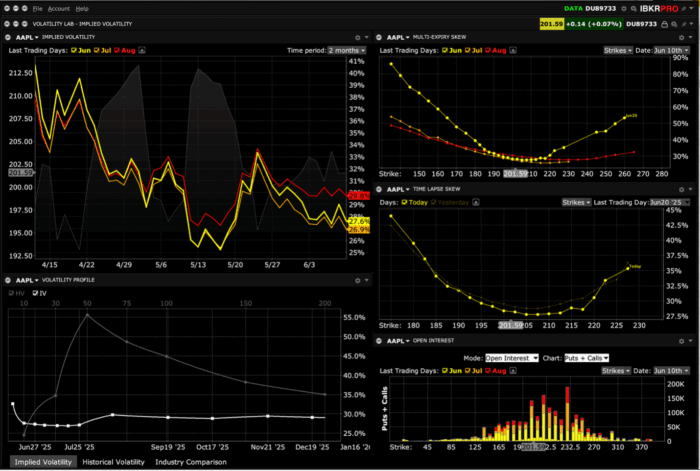This screenshot has width=700, height=471.
Task: Open Time Lapse Skew panel settings gear
Action: point(681,190)
